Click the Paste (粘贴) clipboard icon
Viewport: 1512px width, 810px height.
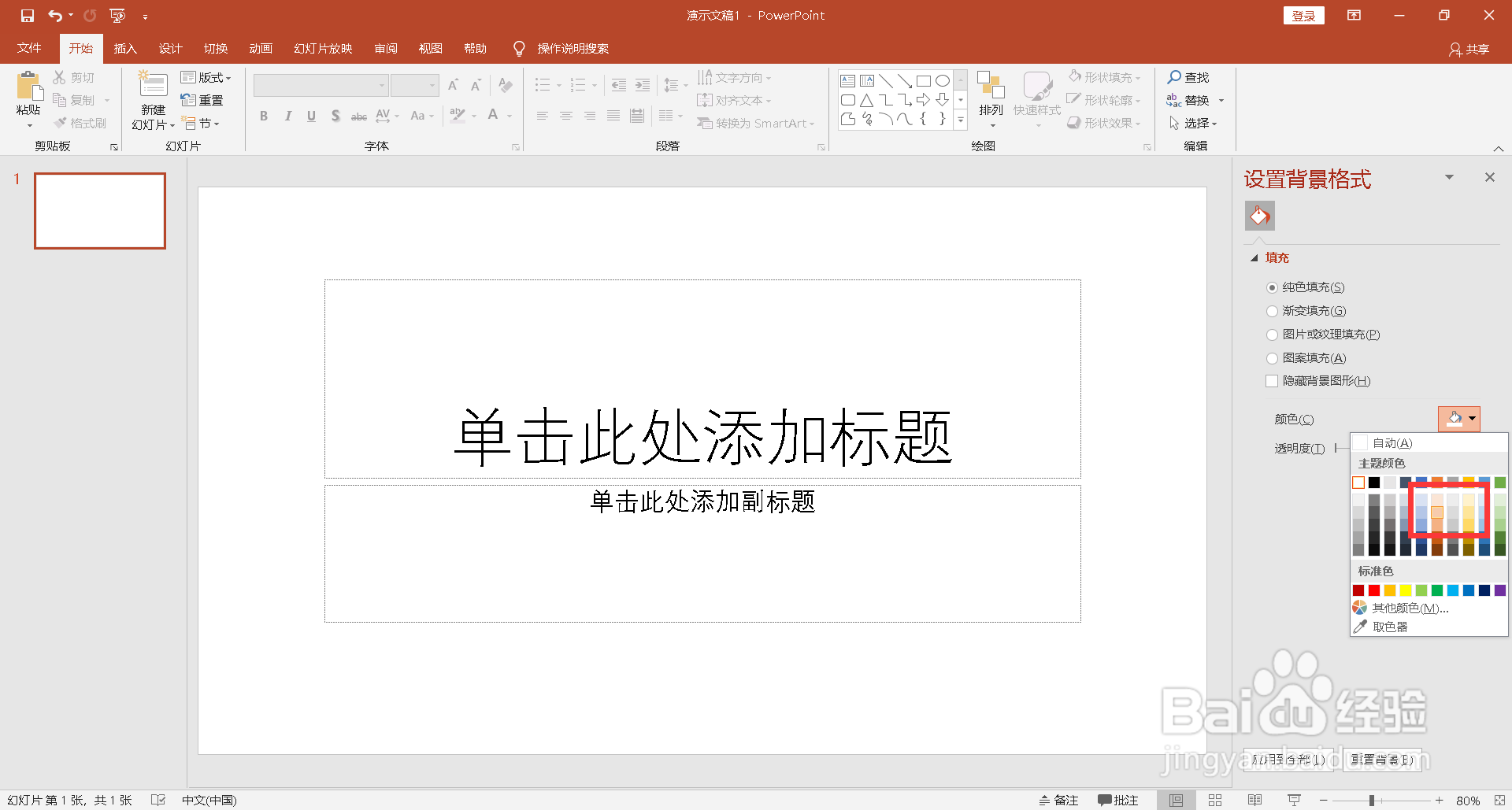pyautogui.click(x=29, y=87)
